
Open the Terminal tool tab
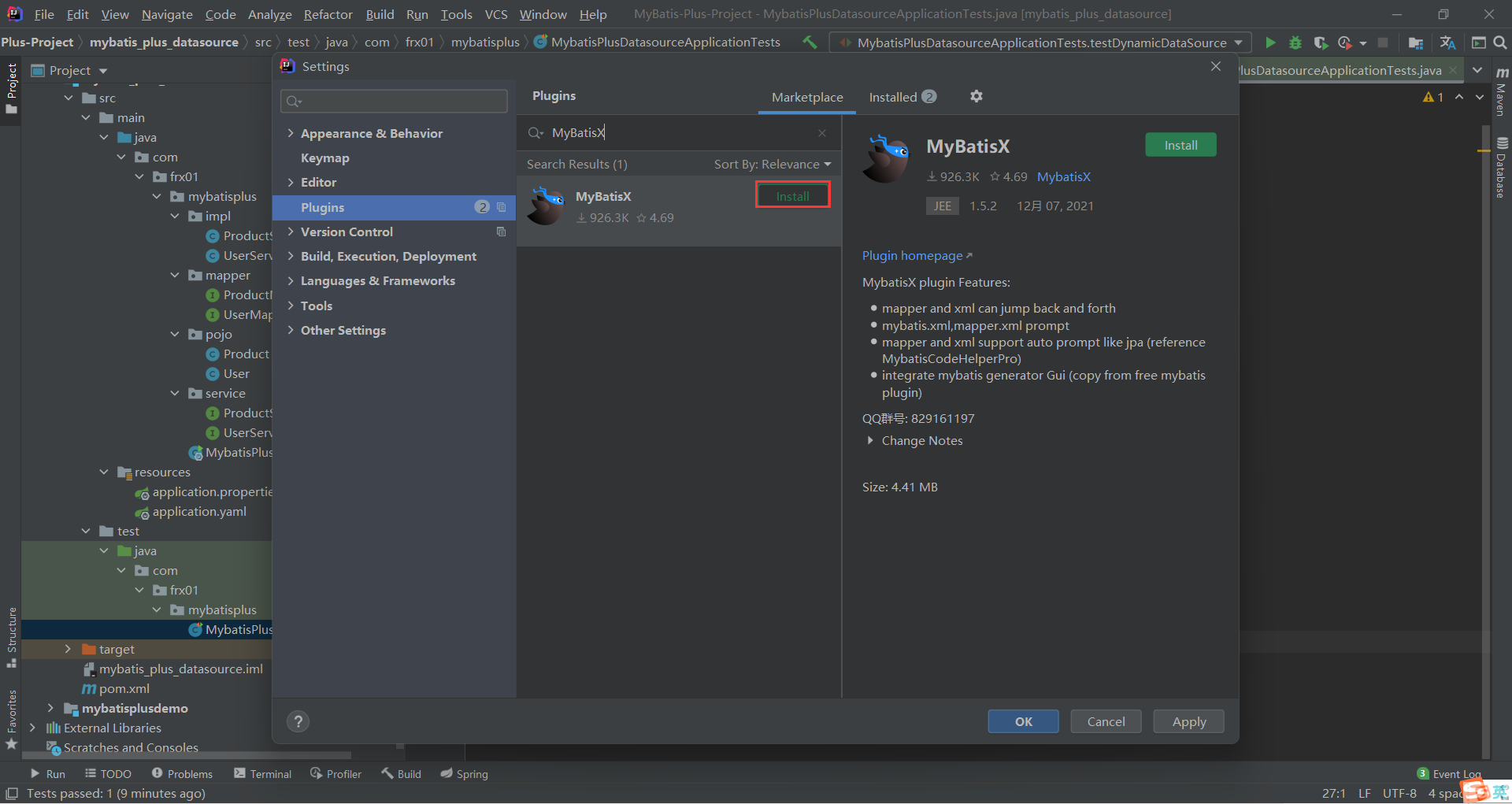click(x=263, y=774)
